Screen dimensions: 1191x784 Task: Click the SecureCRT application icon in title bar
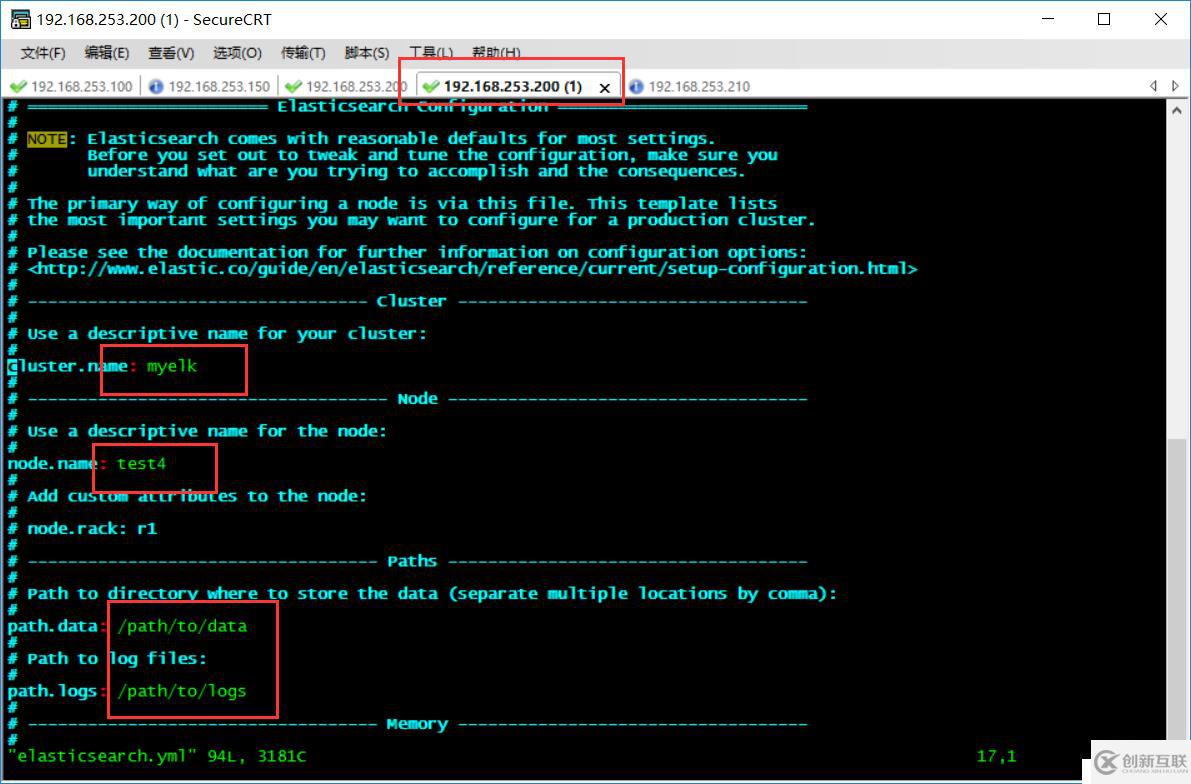pyautogui.click(x=21, y=19)
